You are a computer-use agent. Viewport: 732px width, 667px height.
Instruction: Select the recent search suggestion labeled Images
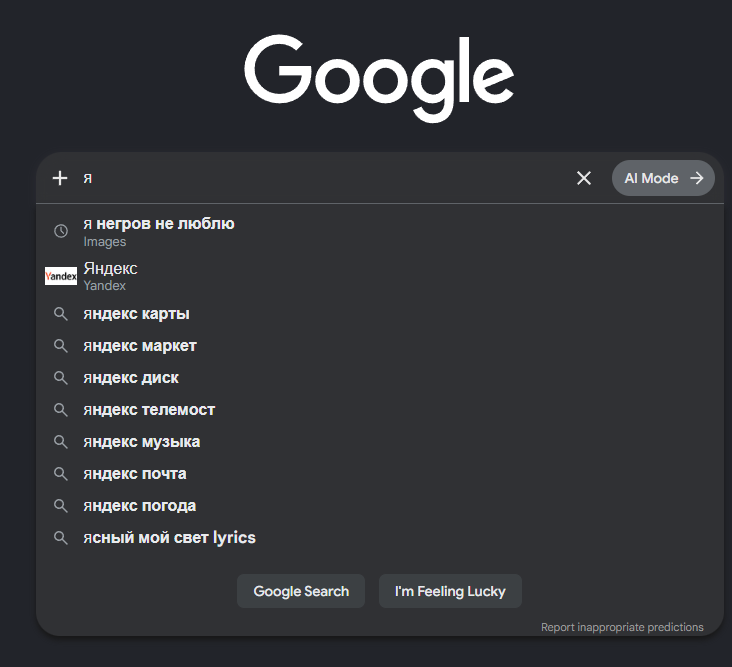[x=380, y=232]
